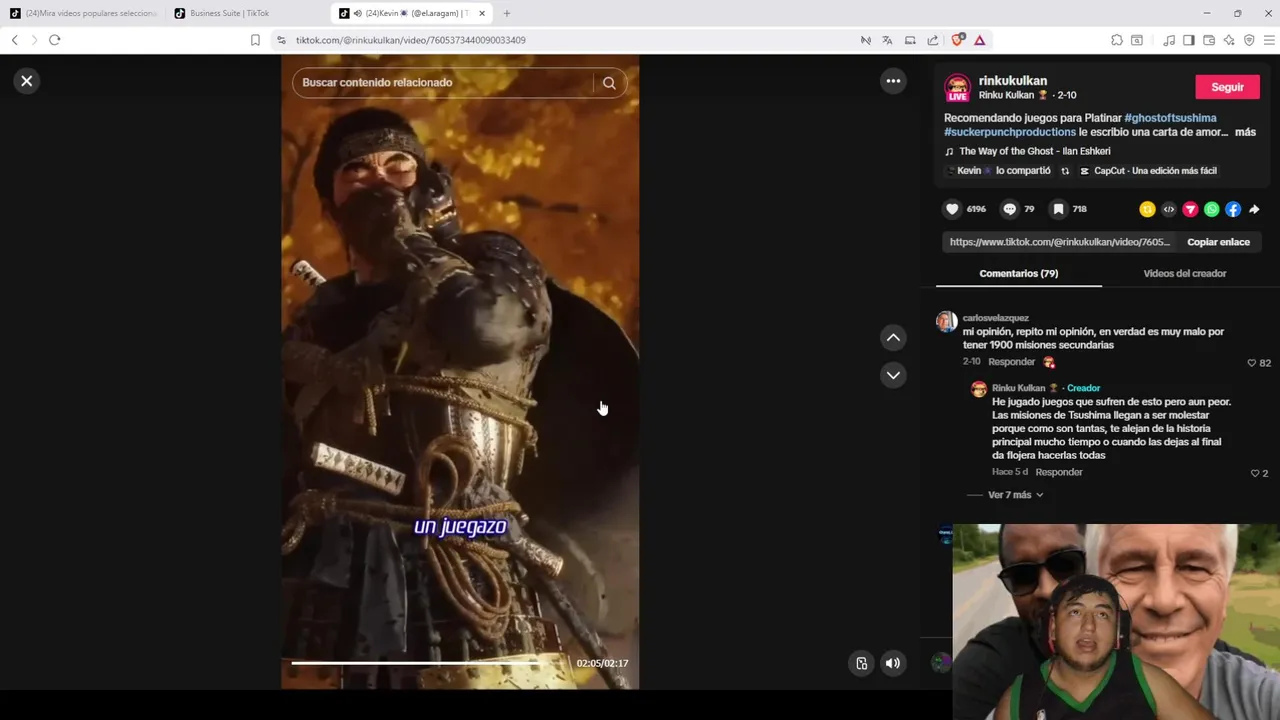The height and width of the screenshot is (720, 1280).
Task: Click the 'Buscar contenido relacionado' search field
Action: [444, 83]
